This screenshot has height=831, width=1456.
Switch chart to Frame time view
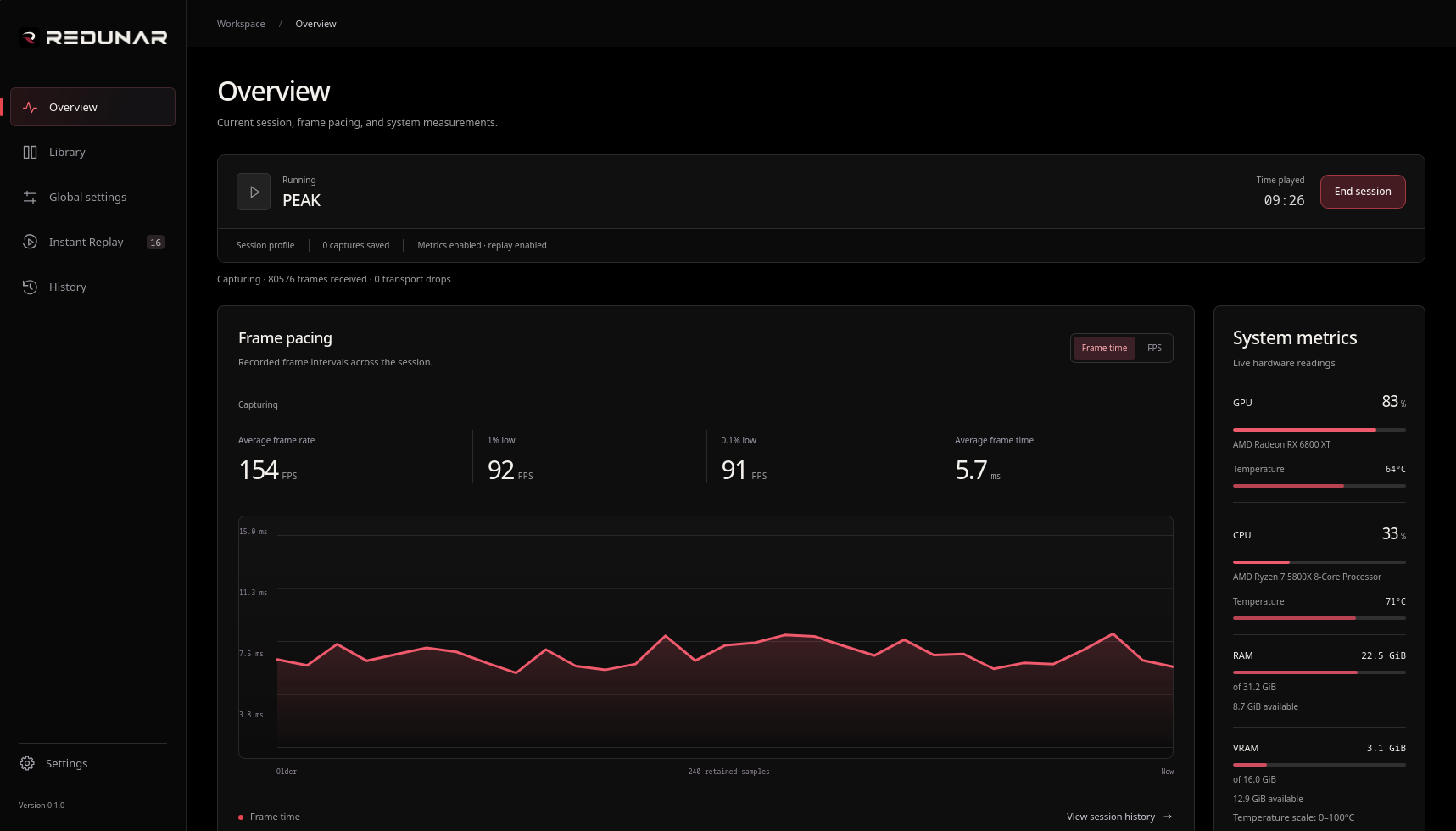[x=1104, y=349]
